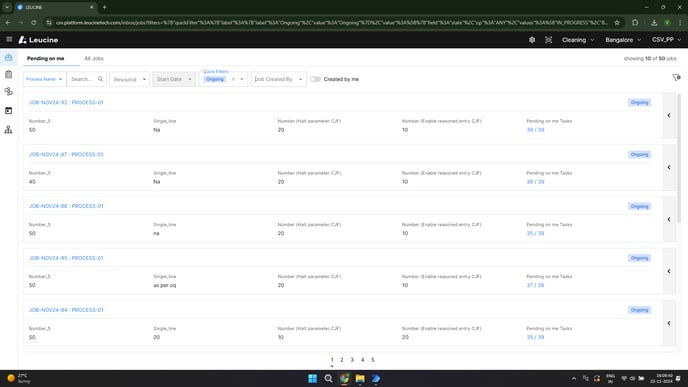Click 'showing 10 of 50 jobs' text
688x387 pixels.
point(650,58)
